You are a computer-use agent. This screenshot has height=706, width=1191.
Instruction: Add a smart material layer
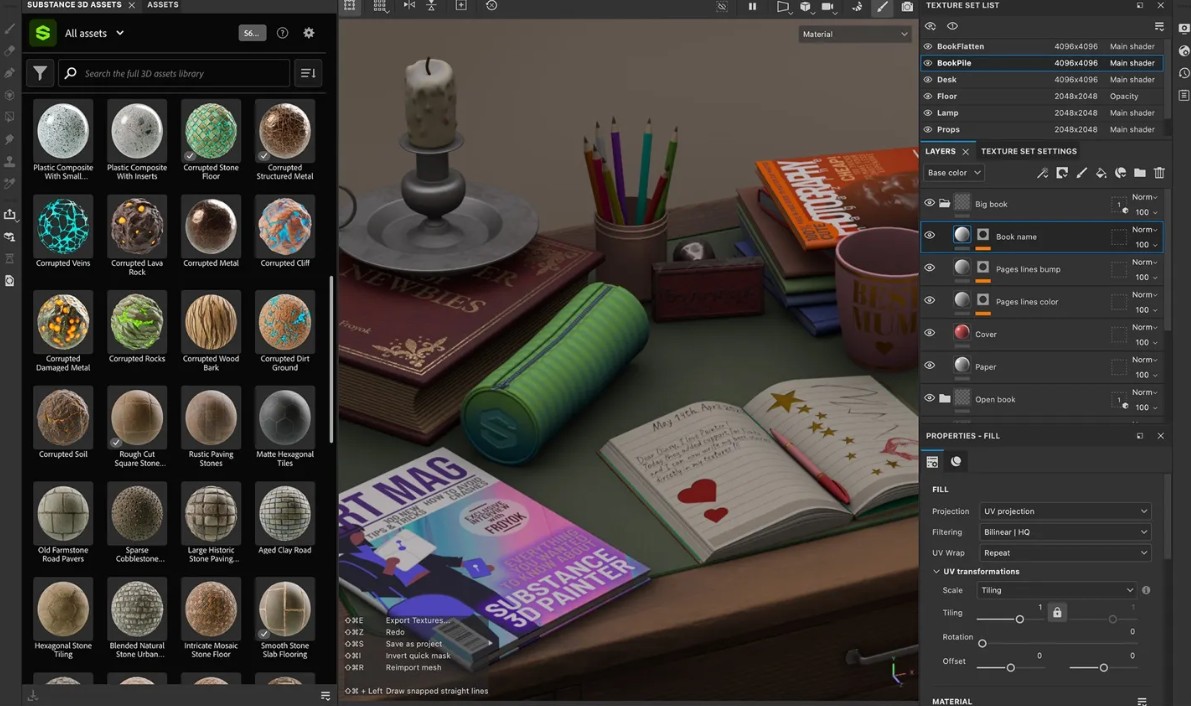[x=1120, y=173]
